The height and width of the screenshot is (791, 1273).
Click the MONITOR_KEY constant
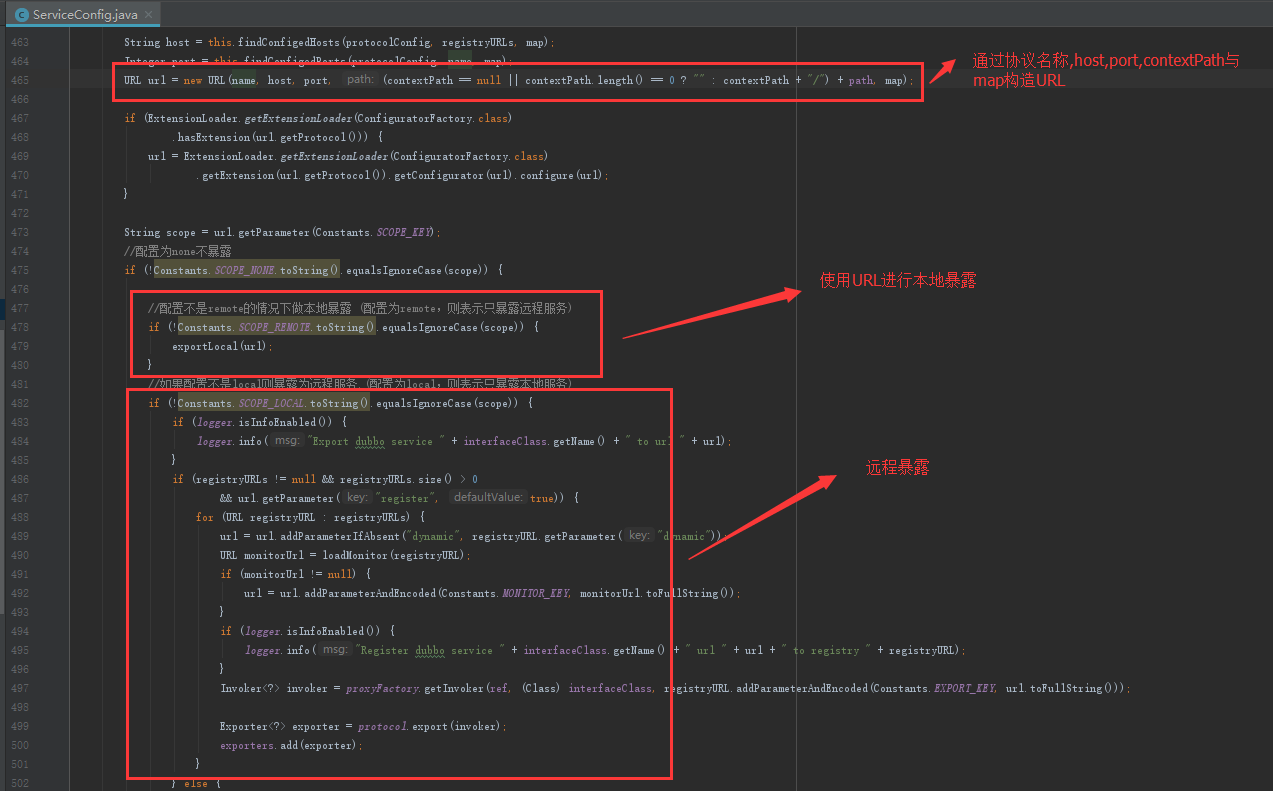(535, 593)
